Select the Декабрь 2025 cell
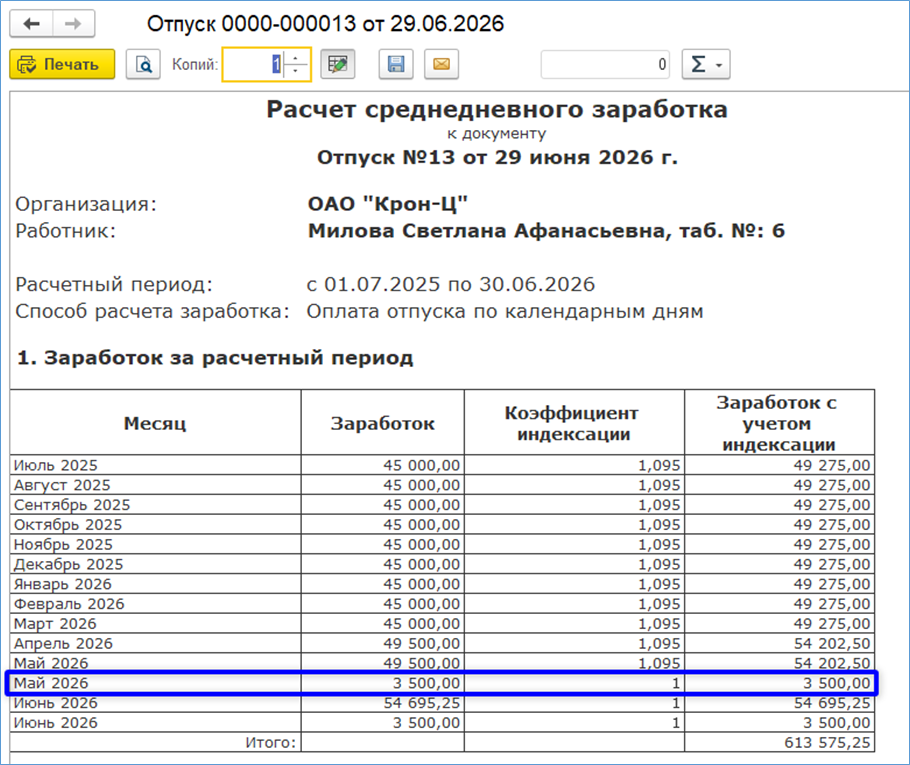The width and height of the screenshot is (910, 765). (x=155, y=564)
